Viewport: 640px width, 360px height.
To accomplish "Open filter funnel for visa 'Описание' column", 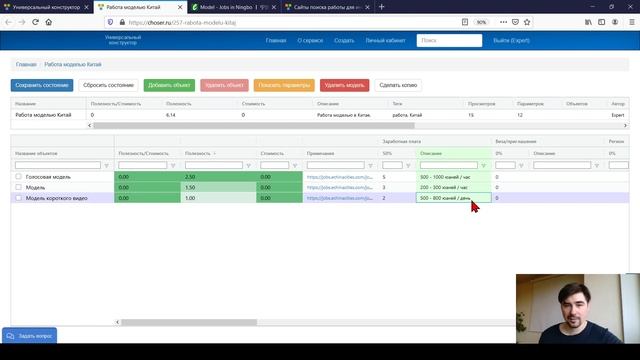I will pos(597,165).
